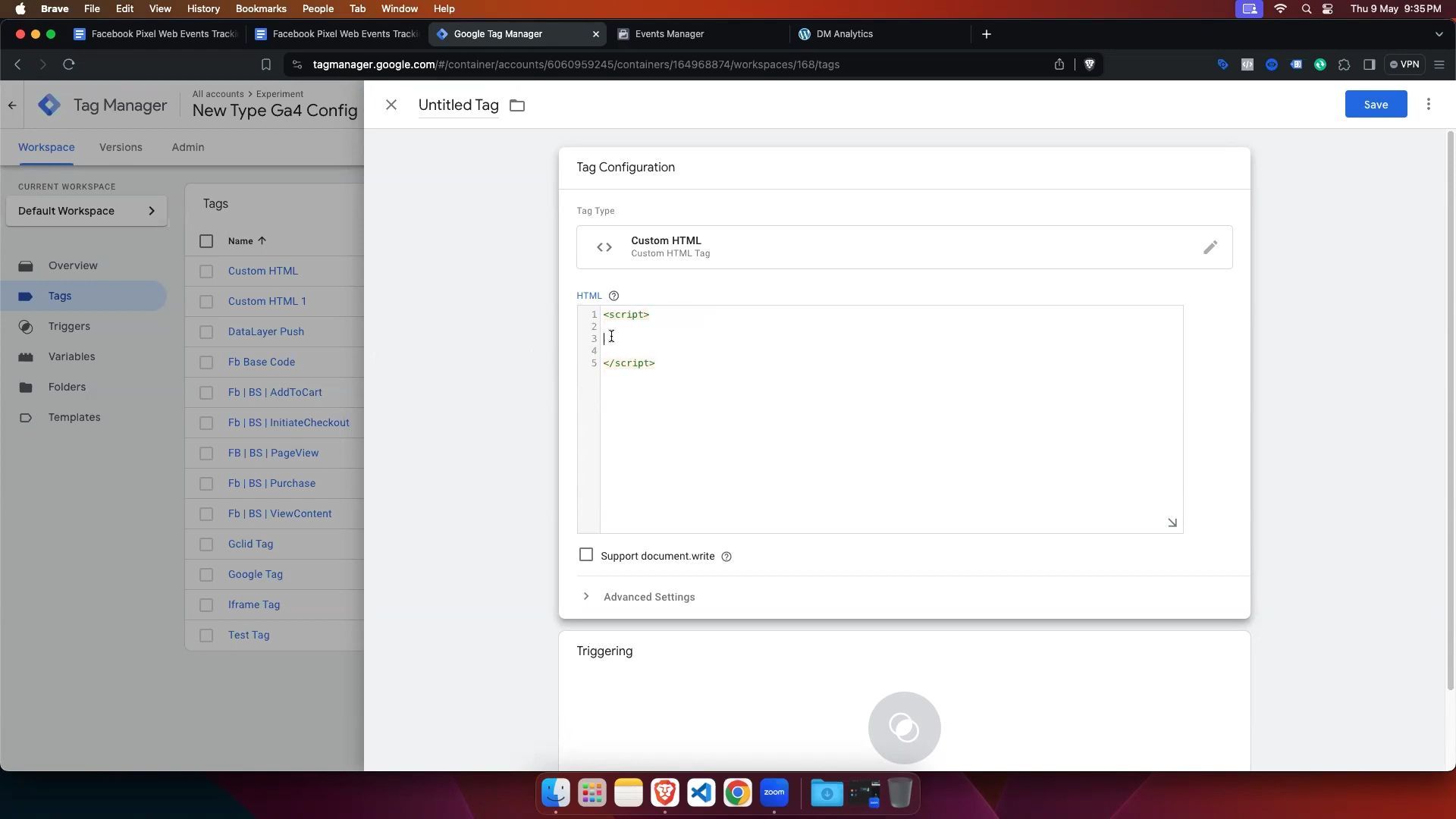Open the Bookmarks menu
Screen dimensions: 1456x819
(261, 9)
